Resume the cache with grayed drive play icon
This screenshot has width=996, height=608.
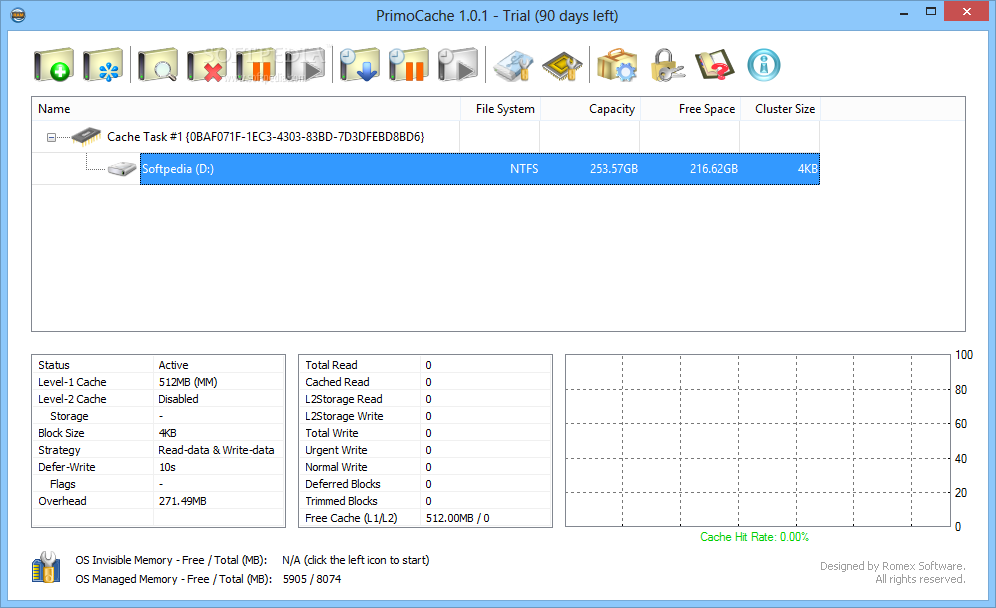[x=305, y=65]
